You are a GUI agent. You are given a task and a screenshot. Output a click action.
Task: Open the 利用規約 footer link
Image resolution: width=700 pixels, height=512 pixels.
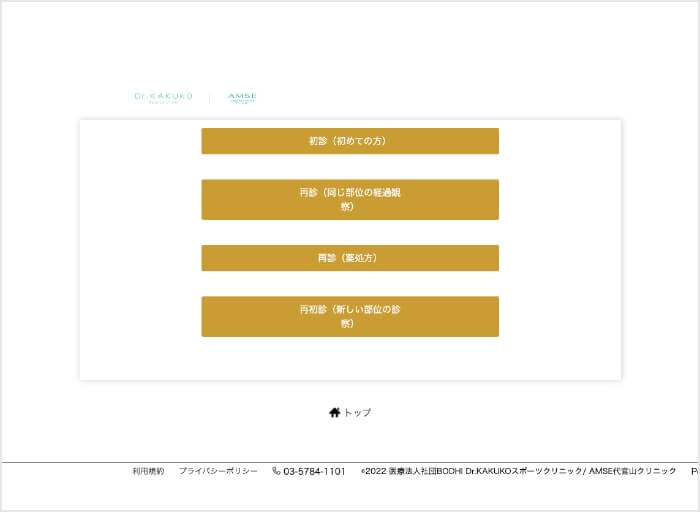148,471
